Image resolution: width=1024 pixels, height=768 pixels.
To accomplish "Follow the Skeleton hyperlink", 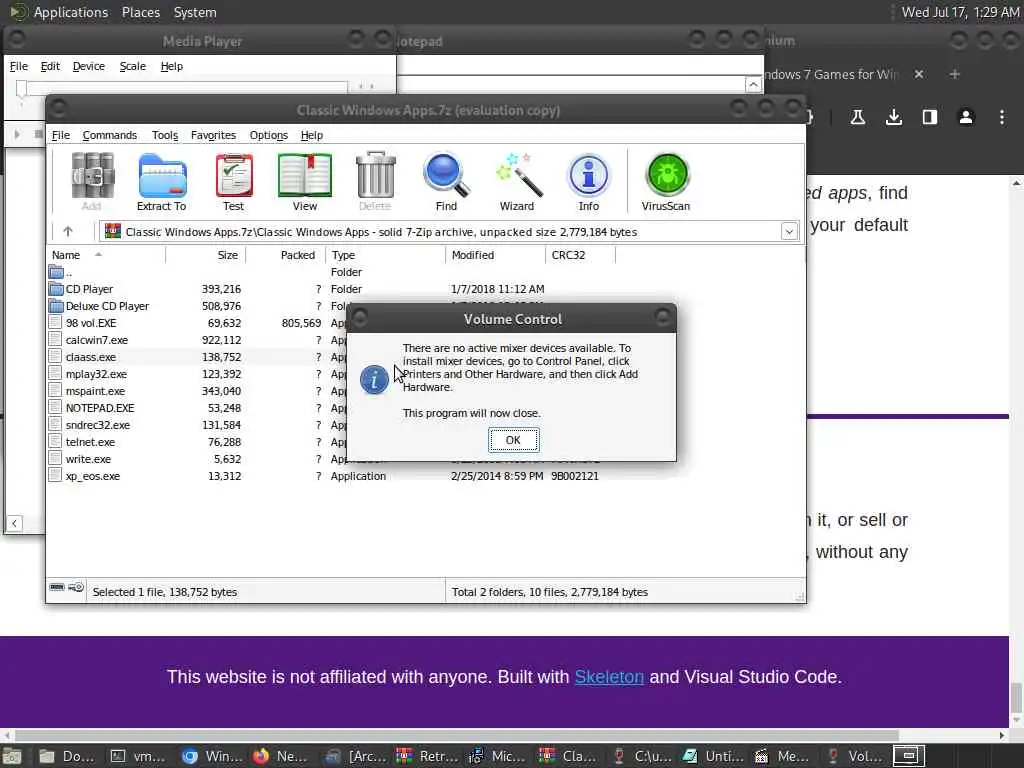I will click(x=609, y=677).
